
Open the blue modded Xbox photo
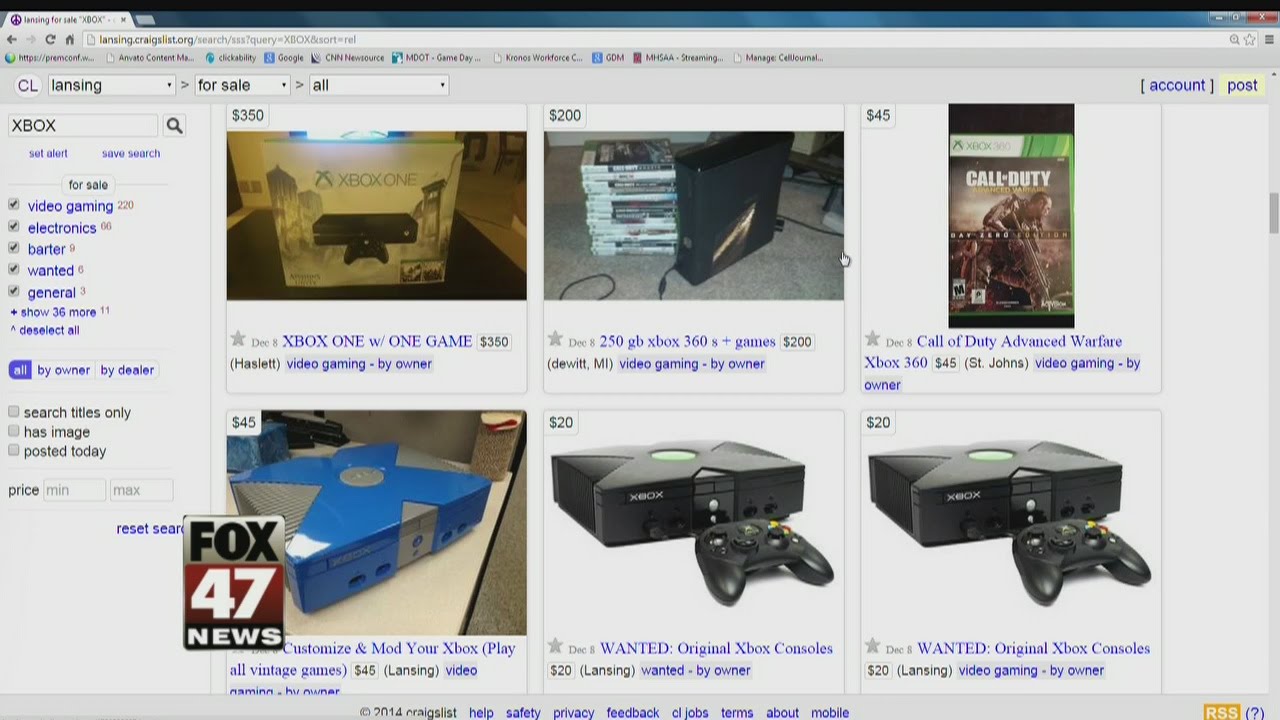[x=376, y=522]
